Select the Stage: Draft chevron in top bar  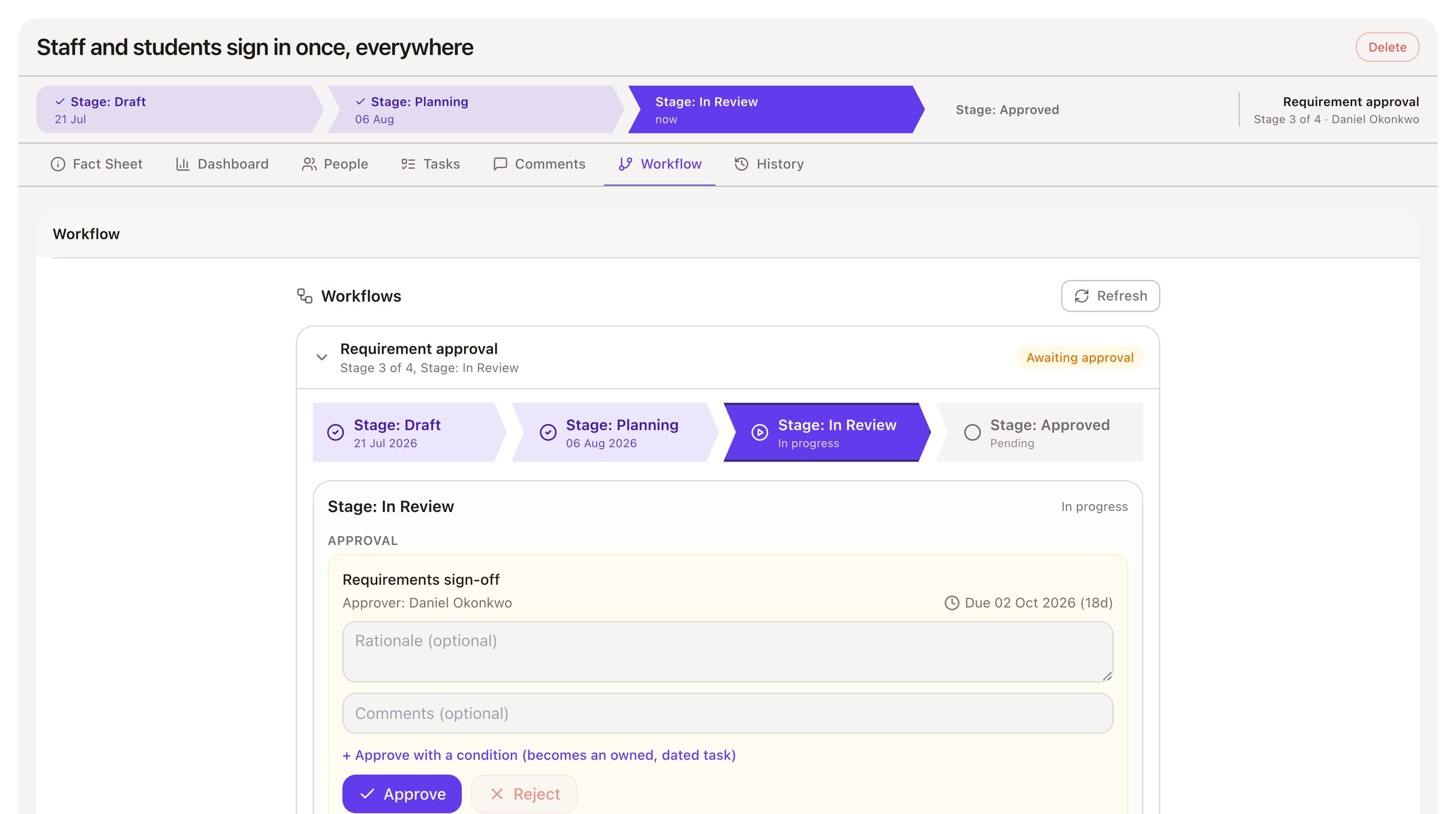(x=180, y=110)
